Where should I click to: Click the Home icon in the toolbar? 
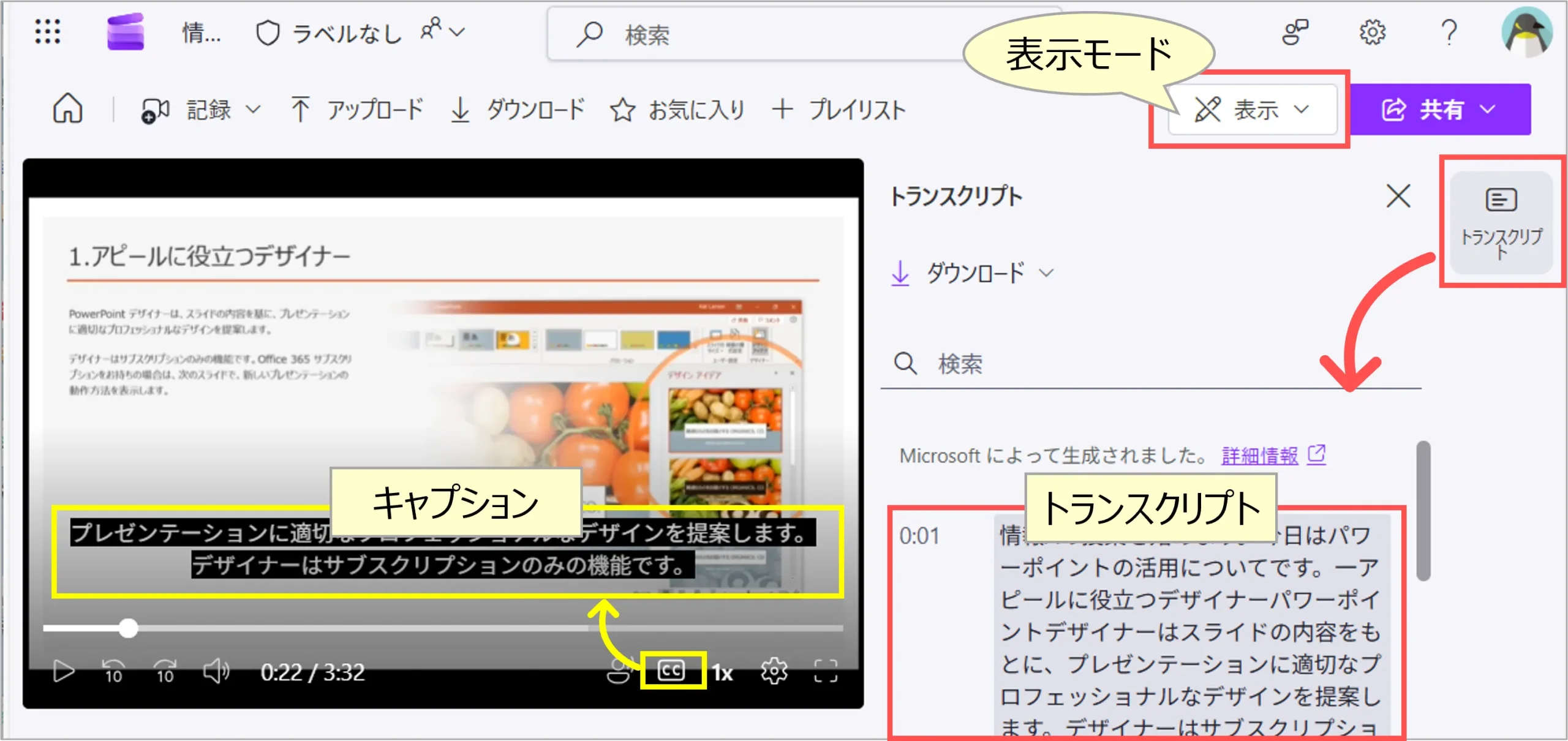coord(67,109)
